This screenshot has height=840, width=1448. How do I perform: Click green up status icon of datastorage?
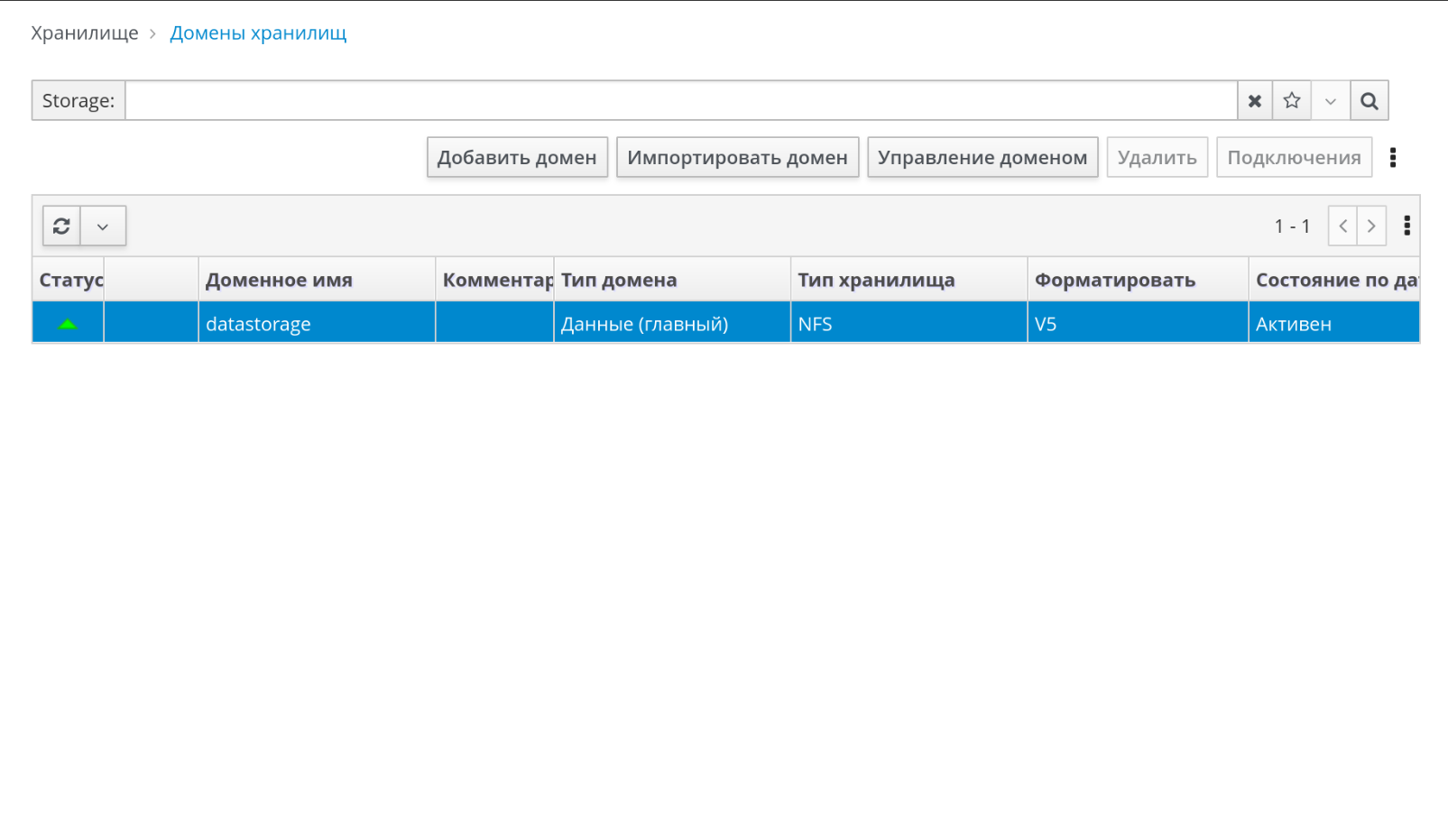68,324
